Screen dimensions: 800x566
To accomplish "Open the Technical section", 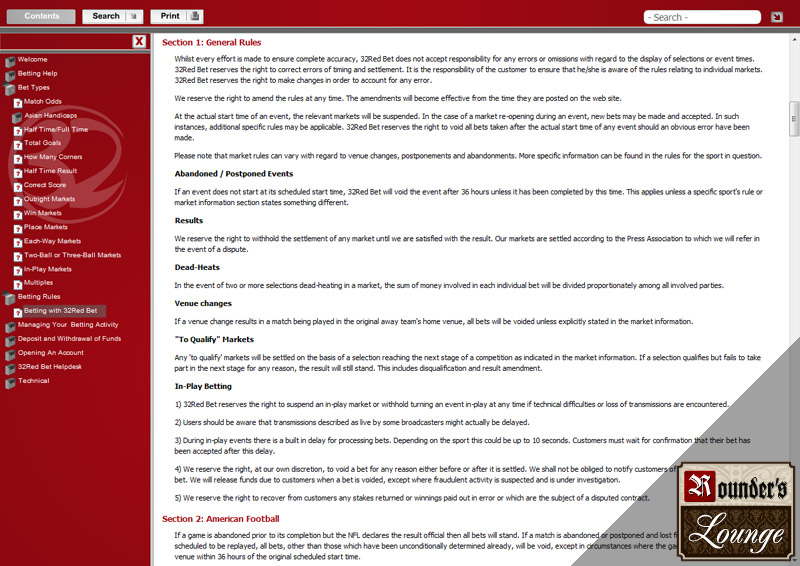I will 34,381.
